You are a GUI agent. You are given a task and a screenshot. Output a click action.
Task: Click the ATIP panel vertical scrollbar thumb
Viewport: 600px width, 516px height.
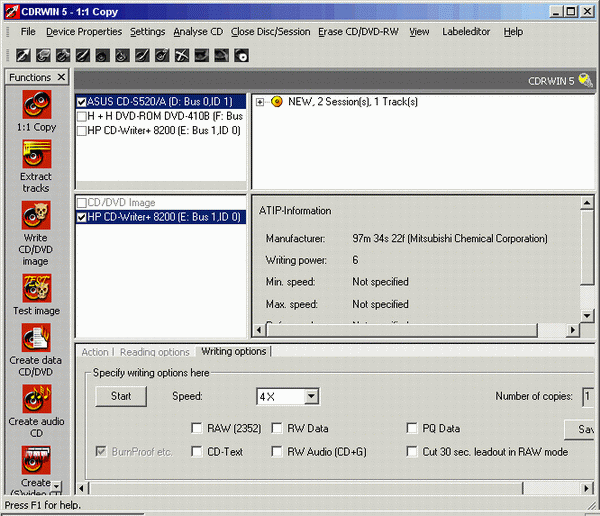click(587, 247)
